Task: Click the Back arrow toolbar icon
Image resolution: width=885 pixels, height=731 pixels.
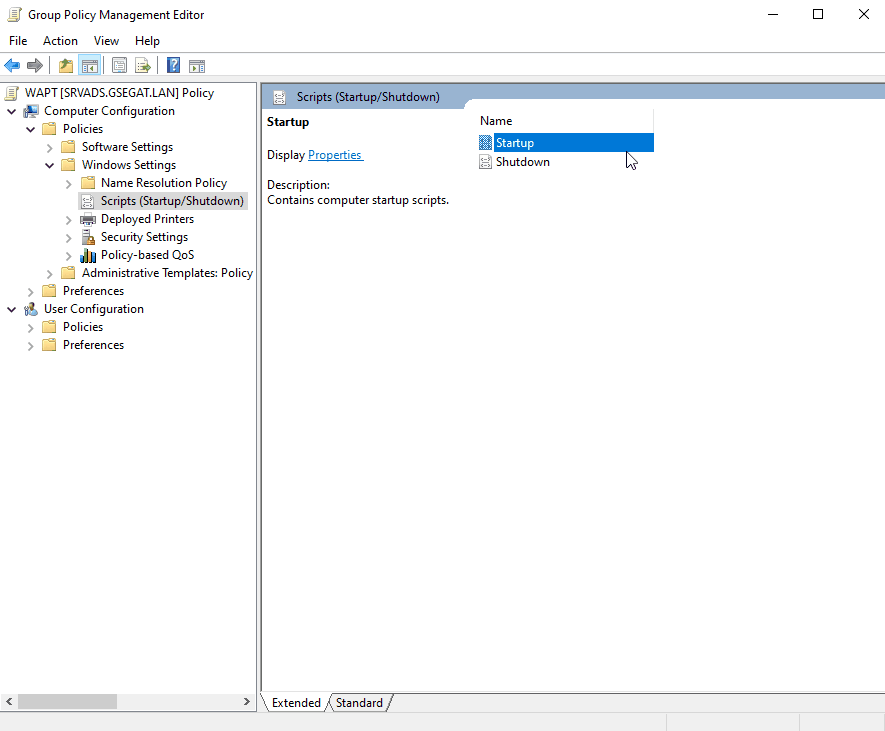Action: click(12, 66)
